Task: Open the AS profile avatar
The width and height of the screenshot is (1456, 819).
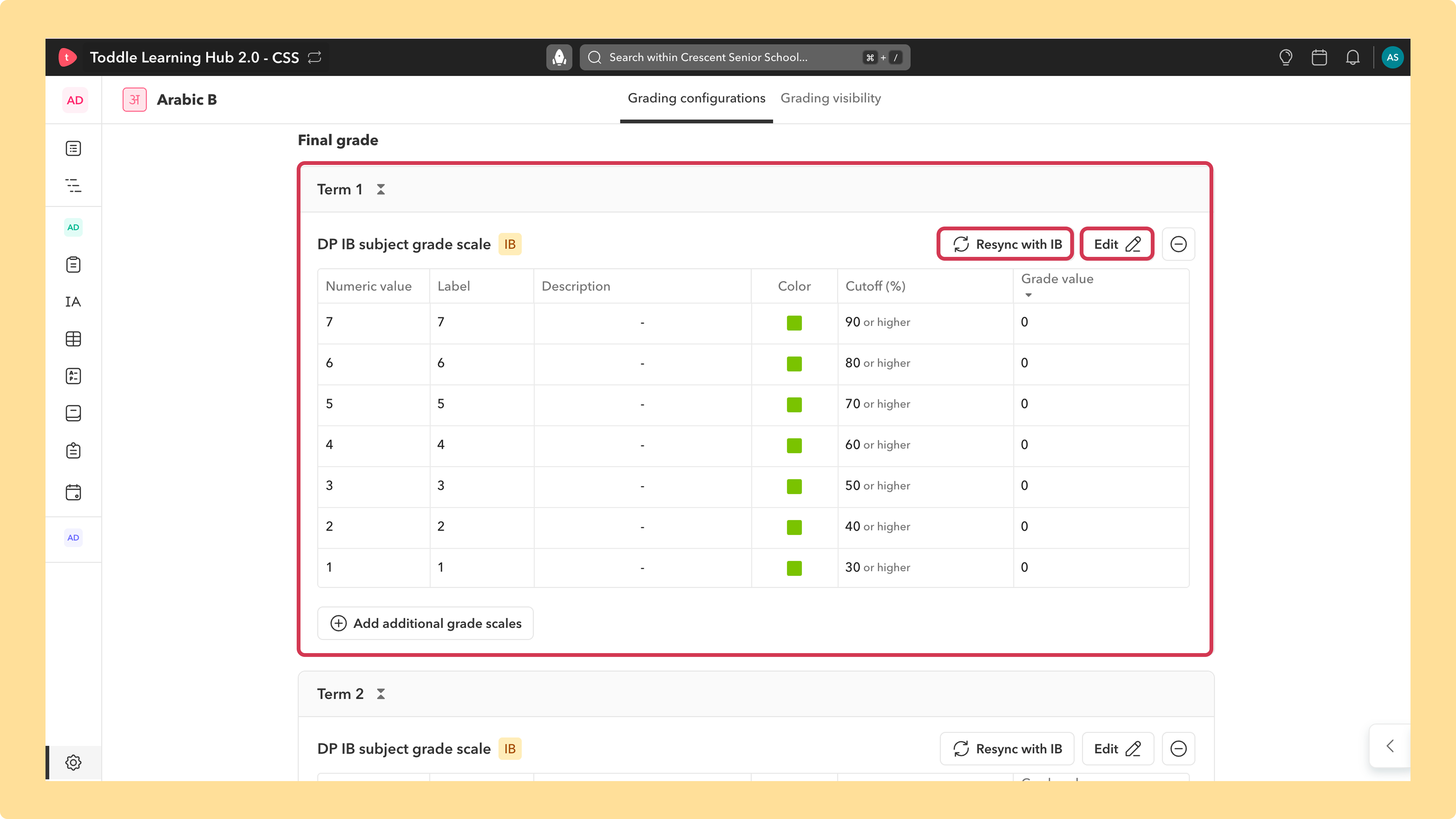Action: 1393,57
